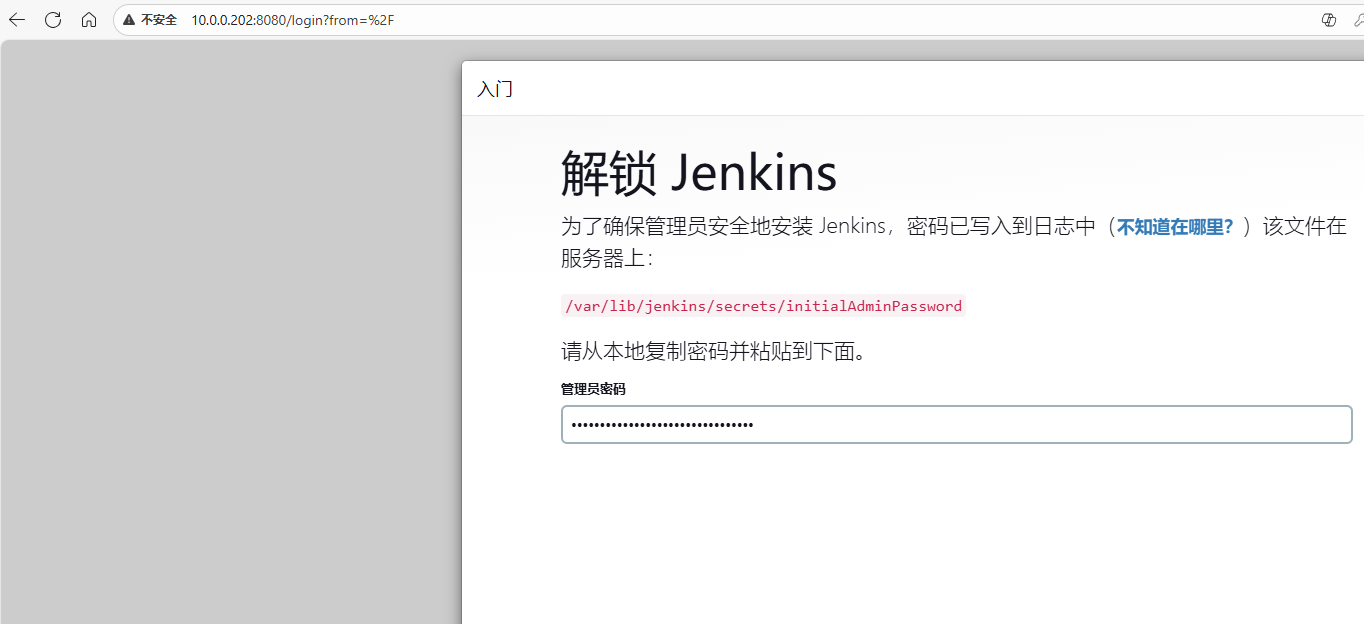Open the 不知道在哪里? help link
The width and height of the screenshot is (1364, 624).
pyautogui.click(x=1175, y=226)
